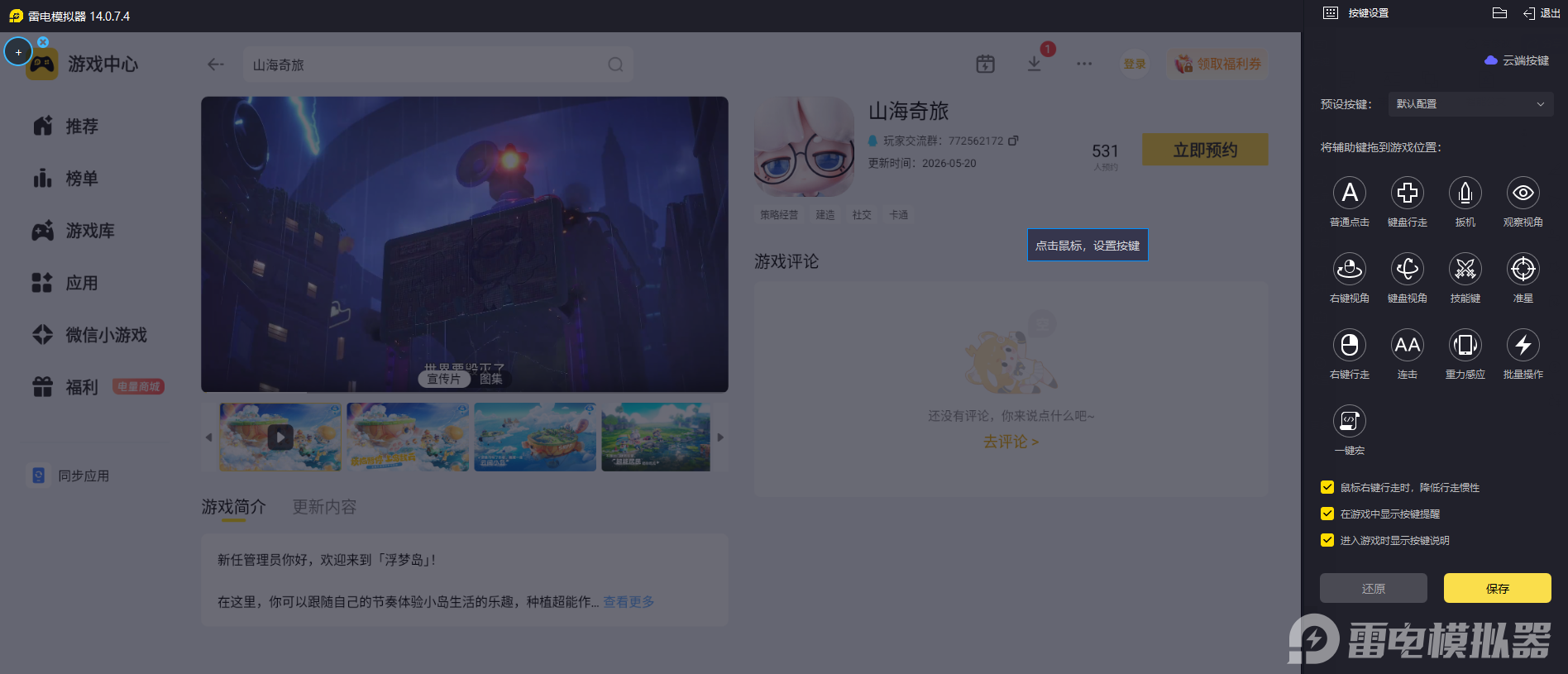Click the 还原 reset button
Image resolution: width=1568 pixels, height=674 pixels.
[x=1374, y=588]
